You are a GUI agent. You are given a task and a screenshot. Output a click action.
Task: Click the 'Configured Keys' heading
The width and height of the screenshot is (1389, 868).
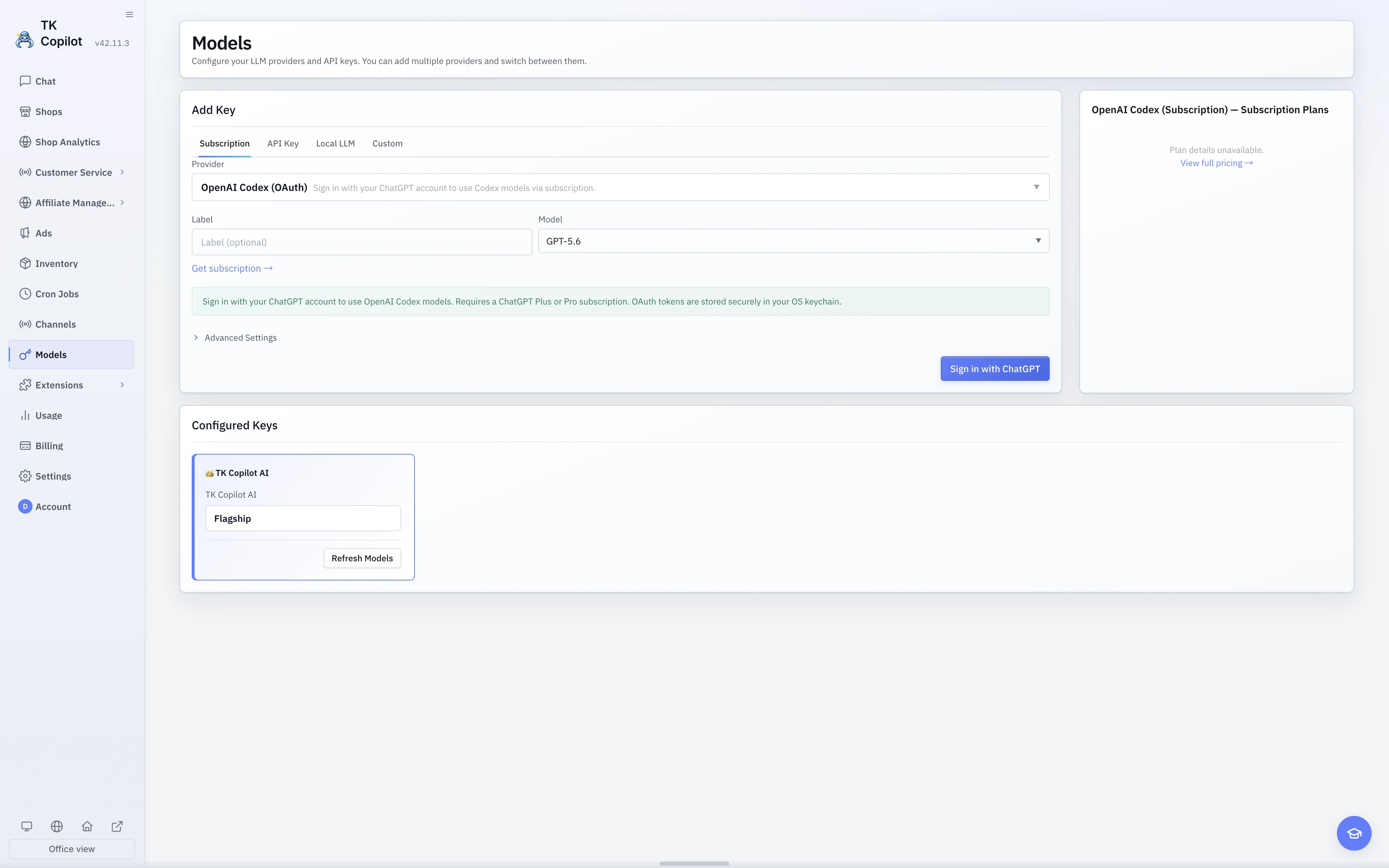click(234, 425)
